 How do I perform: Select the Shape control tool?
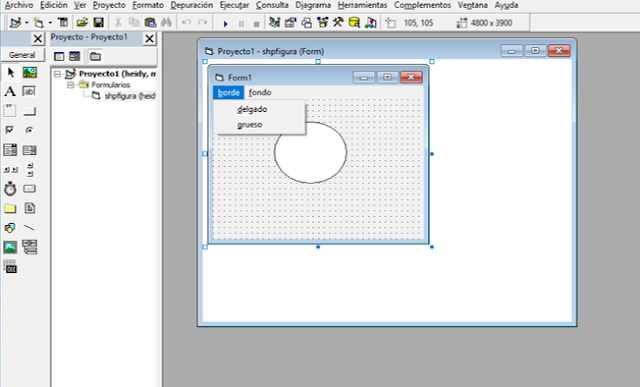(x=10, y=228)
